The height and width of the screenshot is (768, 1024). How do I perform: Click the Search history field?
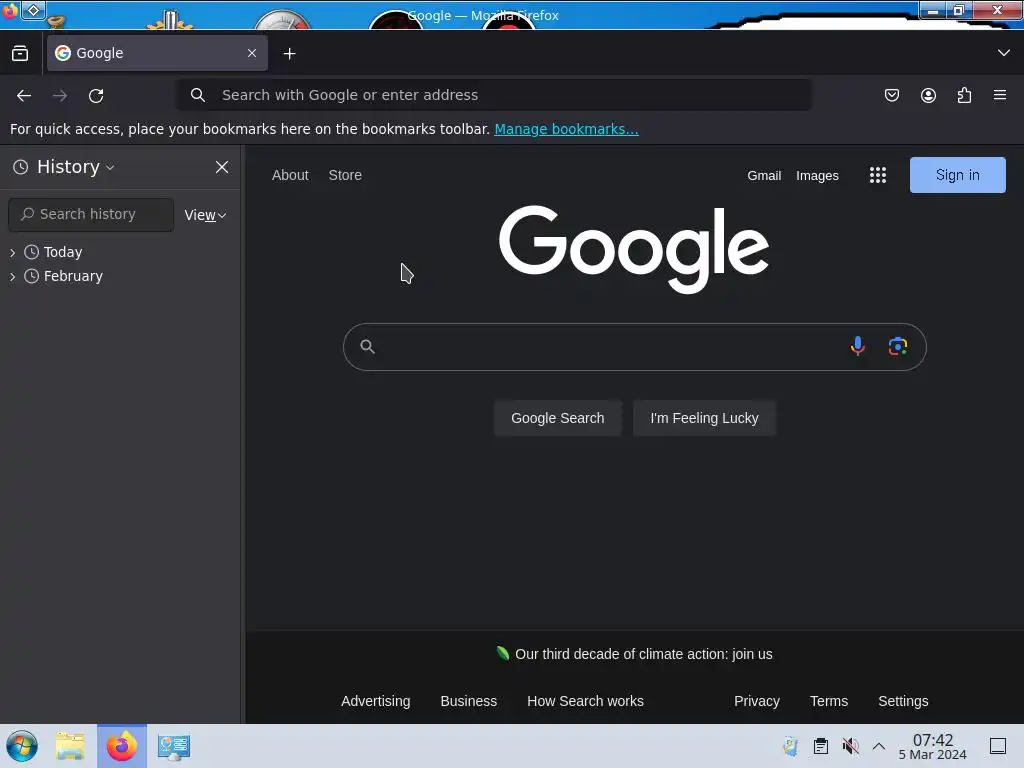91,215
